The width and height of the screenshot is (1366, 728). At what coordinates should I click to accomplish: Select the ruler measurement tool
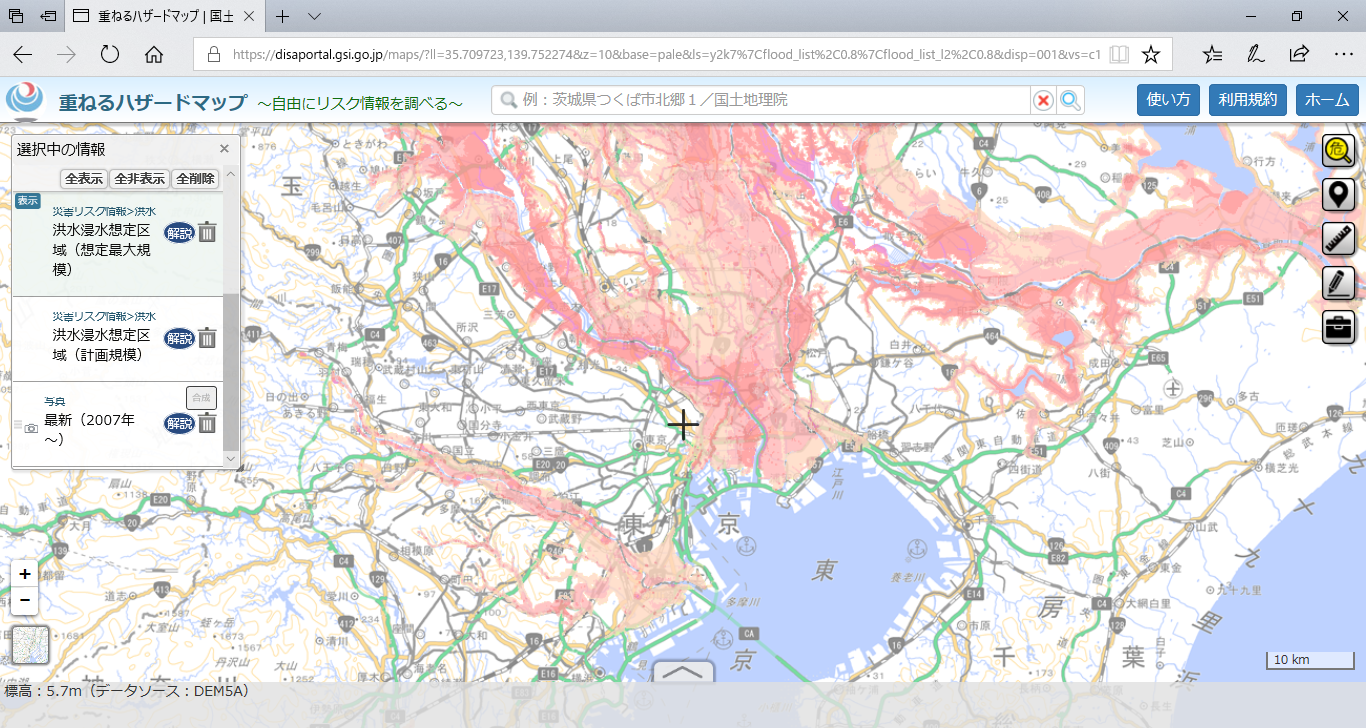pos(1338,239)
